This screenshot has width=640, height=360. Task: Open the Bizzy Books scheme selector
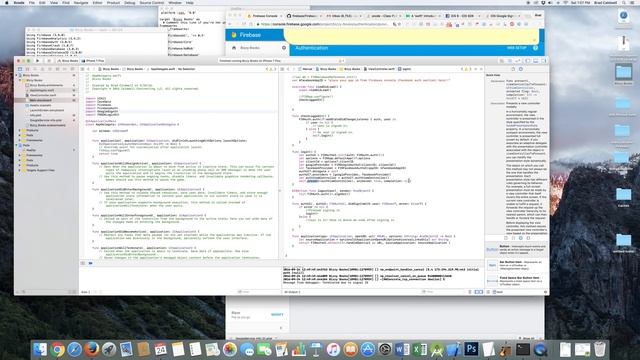pos(68,61)
